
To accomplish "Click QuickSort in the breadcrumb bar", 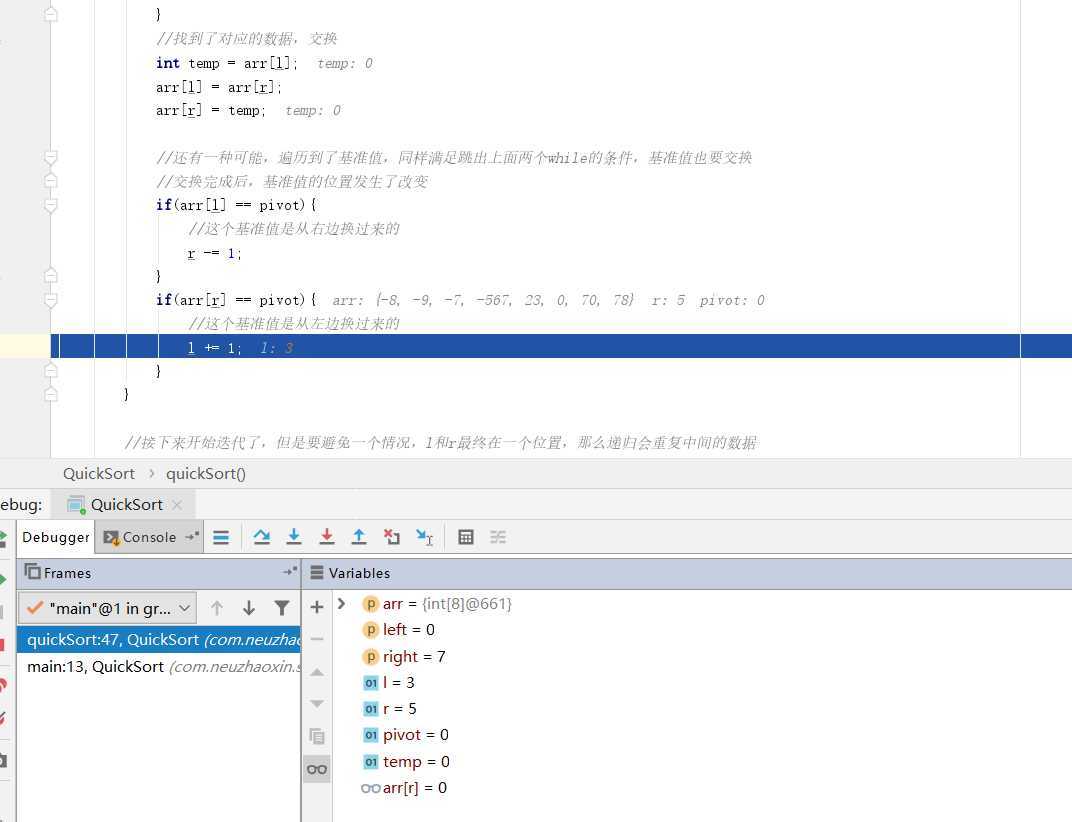I will coord(98,473).
